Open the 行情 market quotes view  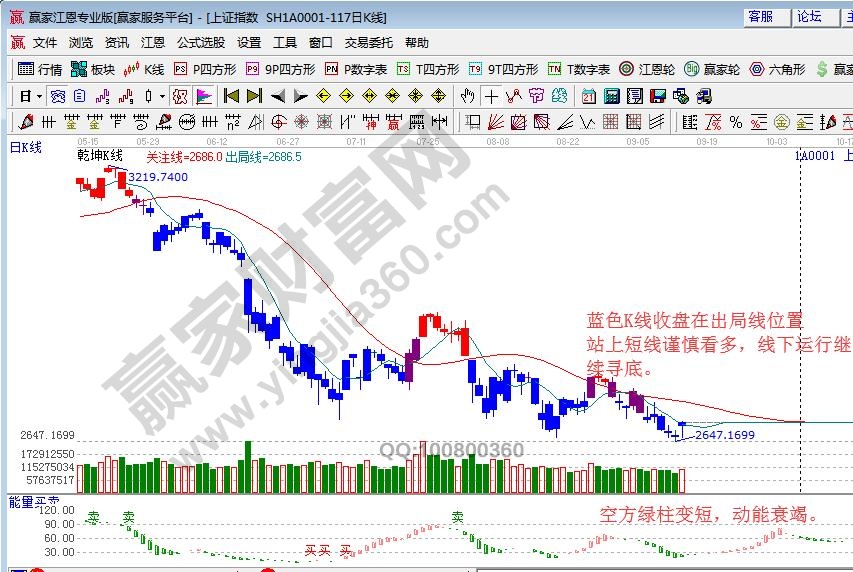point(40,69)
